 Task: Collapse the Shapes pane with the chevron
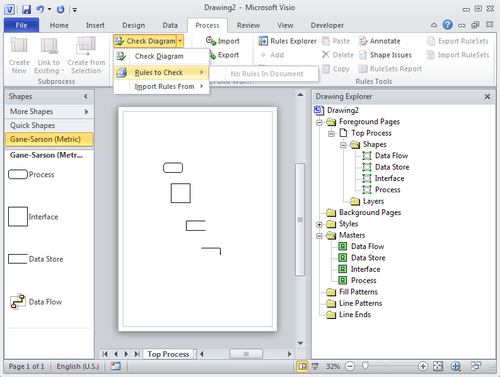(x=86, y=96)
